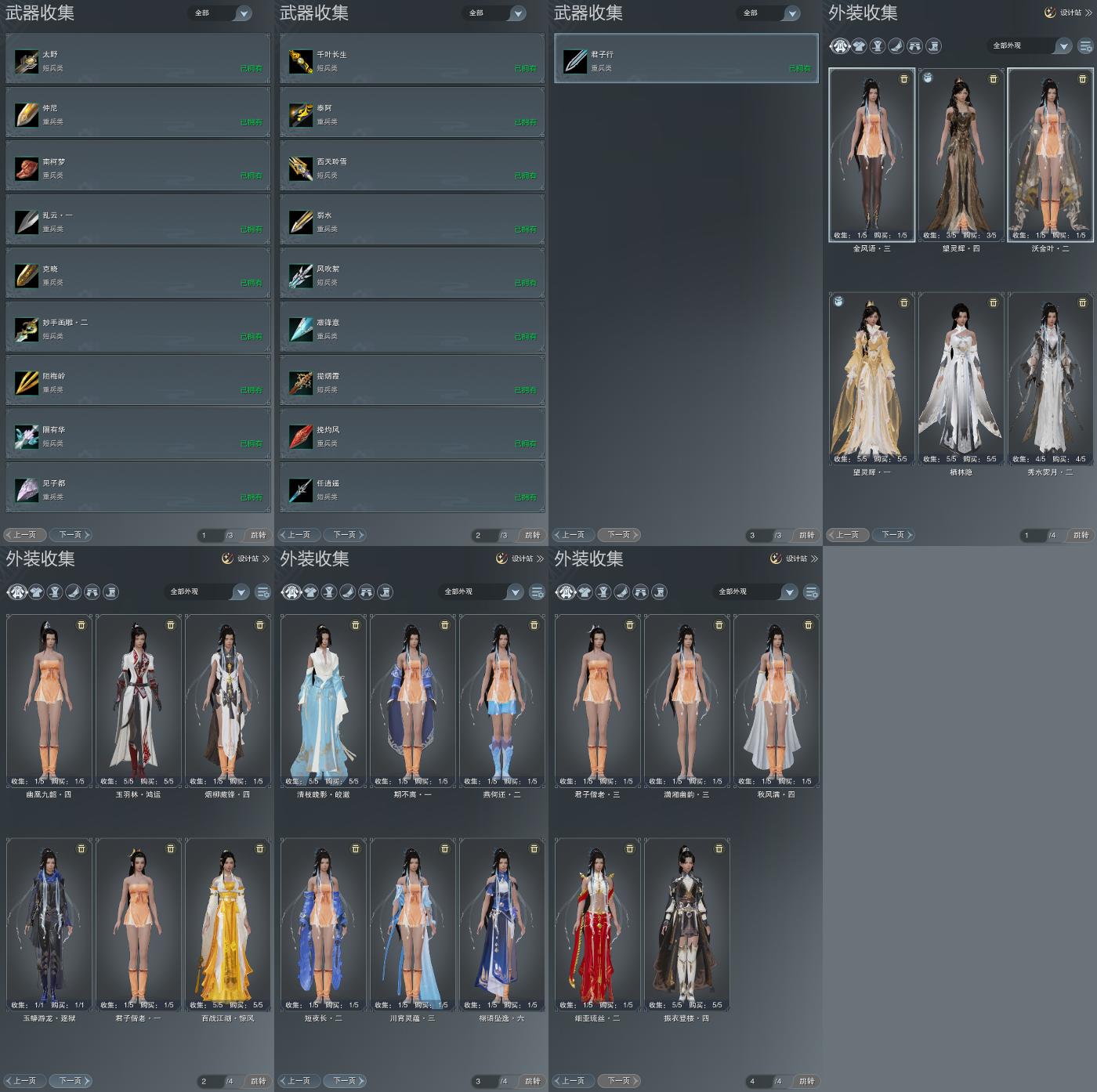This screenshot has height=1092, width=1097.
Task: Click the 妙手函雕·二 weapon icon
Action: click(x=27, y=329)
